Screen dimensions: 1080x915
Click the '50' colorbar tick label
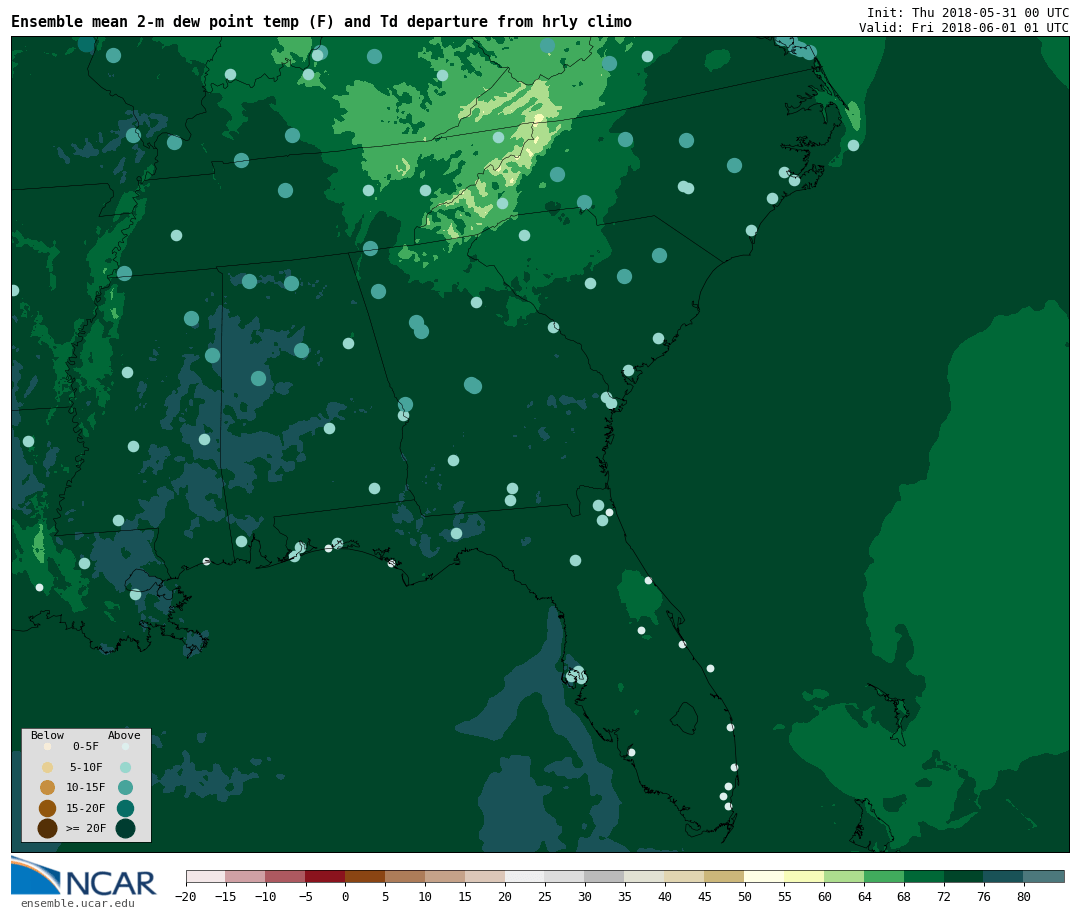pyautogui.click(x=745, y=896)
